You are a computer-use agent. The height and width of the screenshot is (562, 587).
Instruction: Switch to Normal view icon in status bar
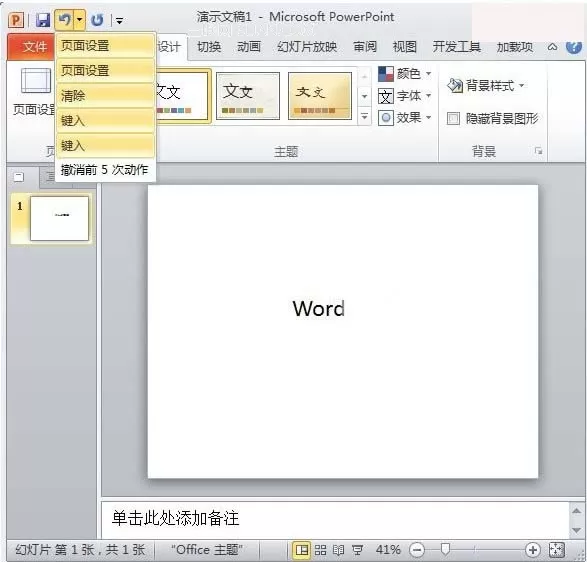pos(302,550)
